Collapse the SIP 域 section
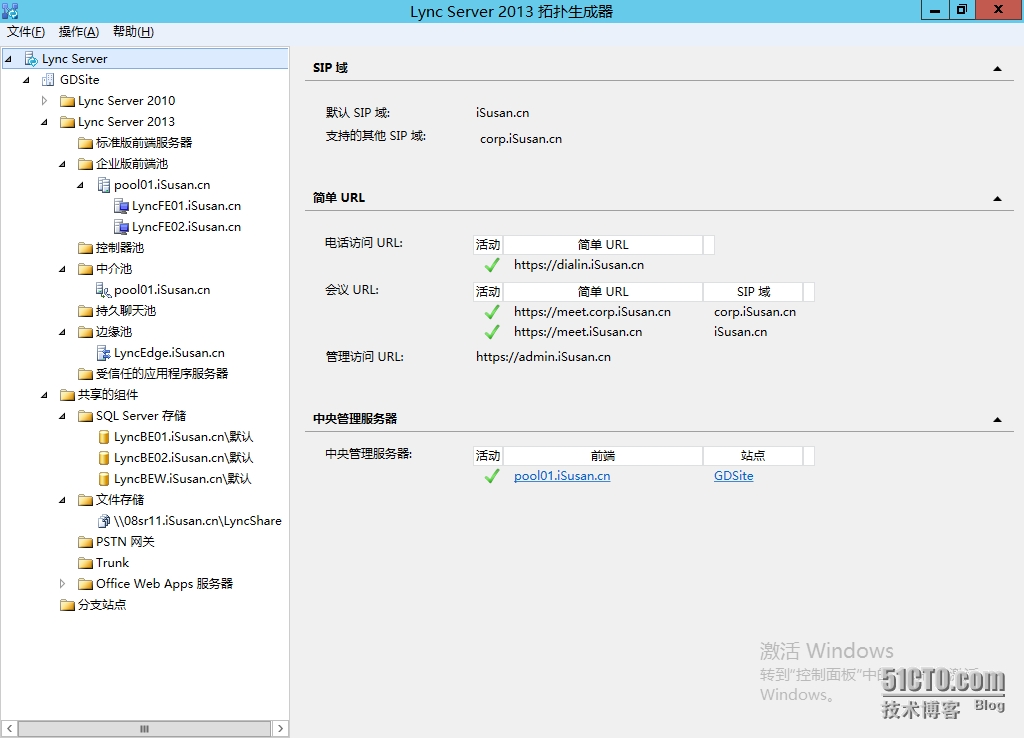1024x738 pixels. tap(997, 69)
